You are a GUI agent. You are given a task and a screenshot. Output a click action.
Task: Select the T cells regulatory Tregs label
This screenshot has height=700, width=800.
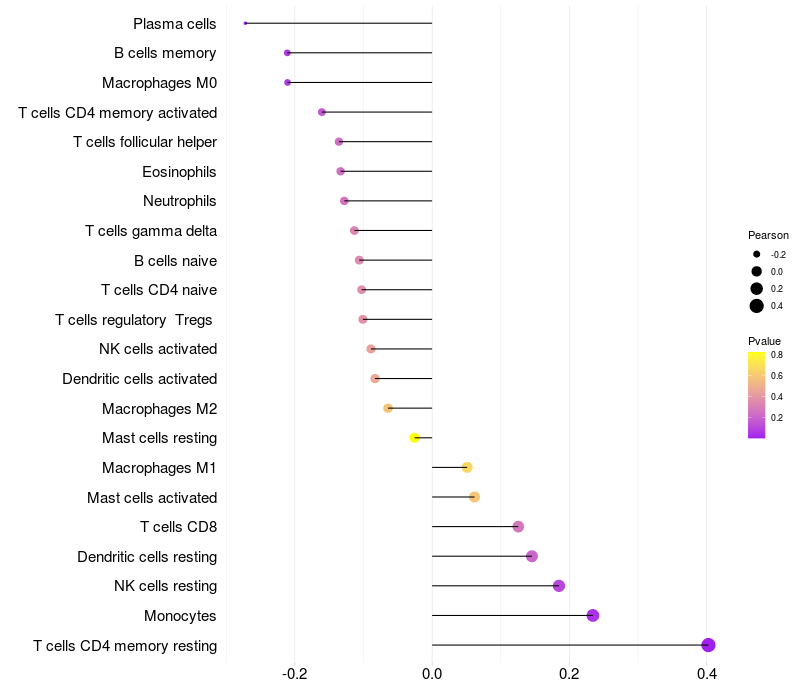pos(136,320)
